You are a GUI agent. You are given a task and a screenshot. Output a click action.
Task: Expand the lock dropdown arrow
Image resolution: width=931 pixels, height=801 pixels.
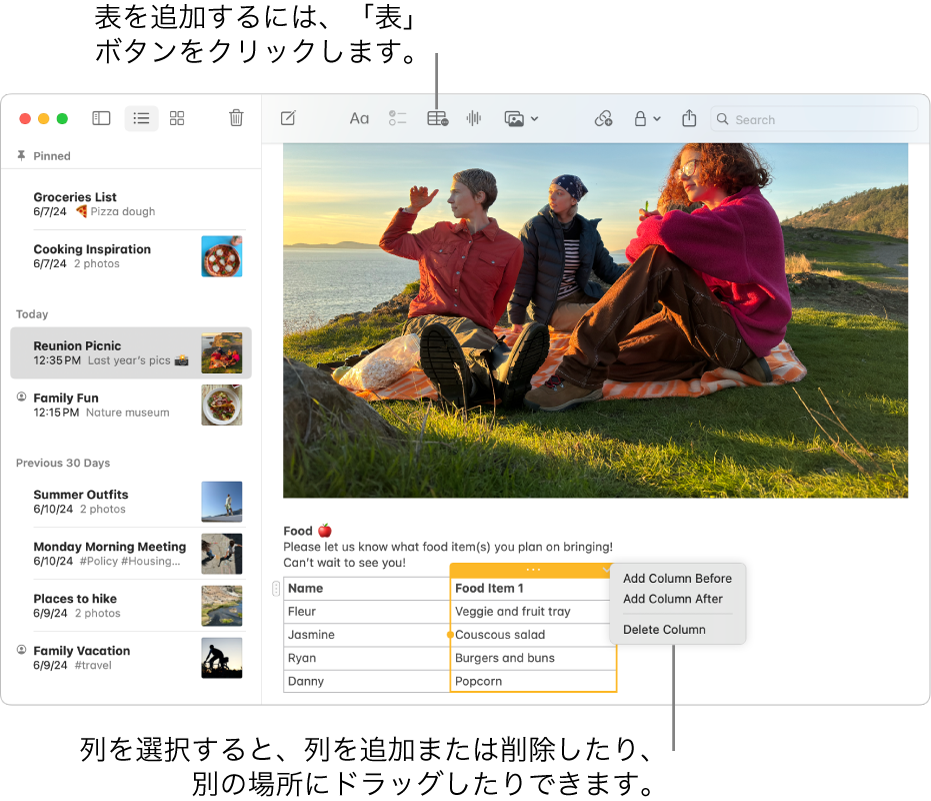pyautogui.click(x=657, y=119)
